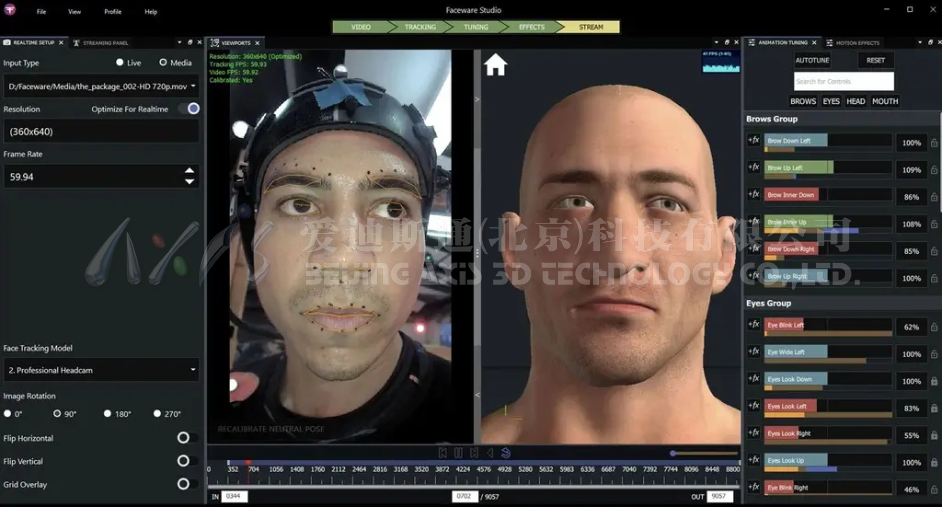942x507 pixels.
Task: Select 90° image rotation
Action: point(58,414)
